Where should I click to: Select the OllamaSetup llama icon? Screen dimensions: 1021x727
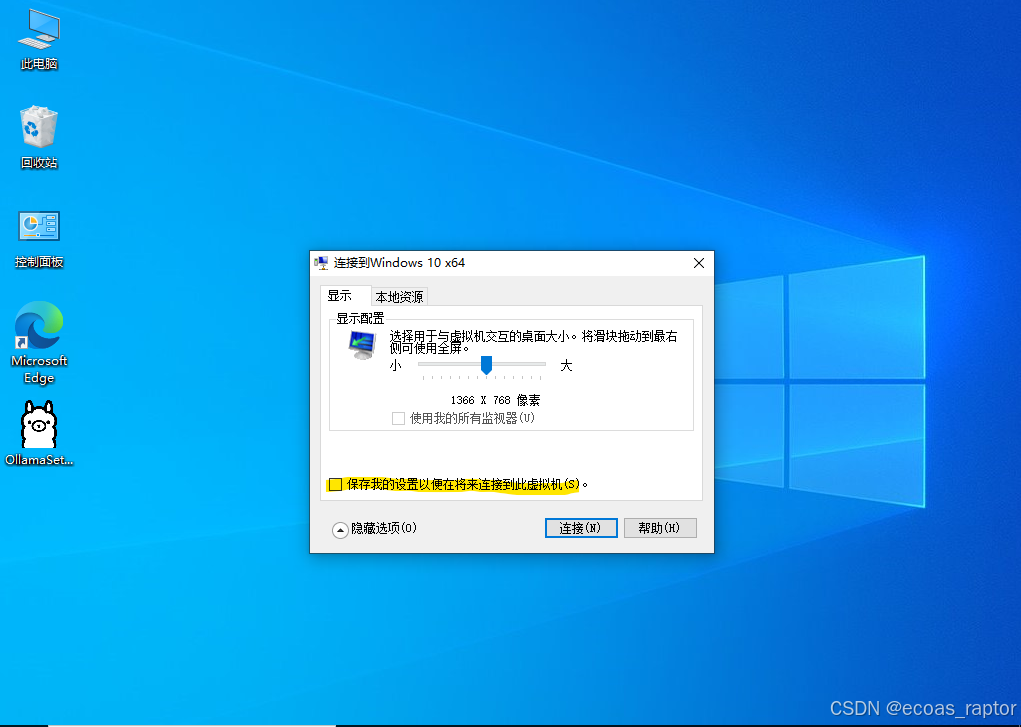coord(39,433)
